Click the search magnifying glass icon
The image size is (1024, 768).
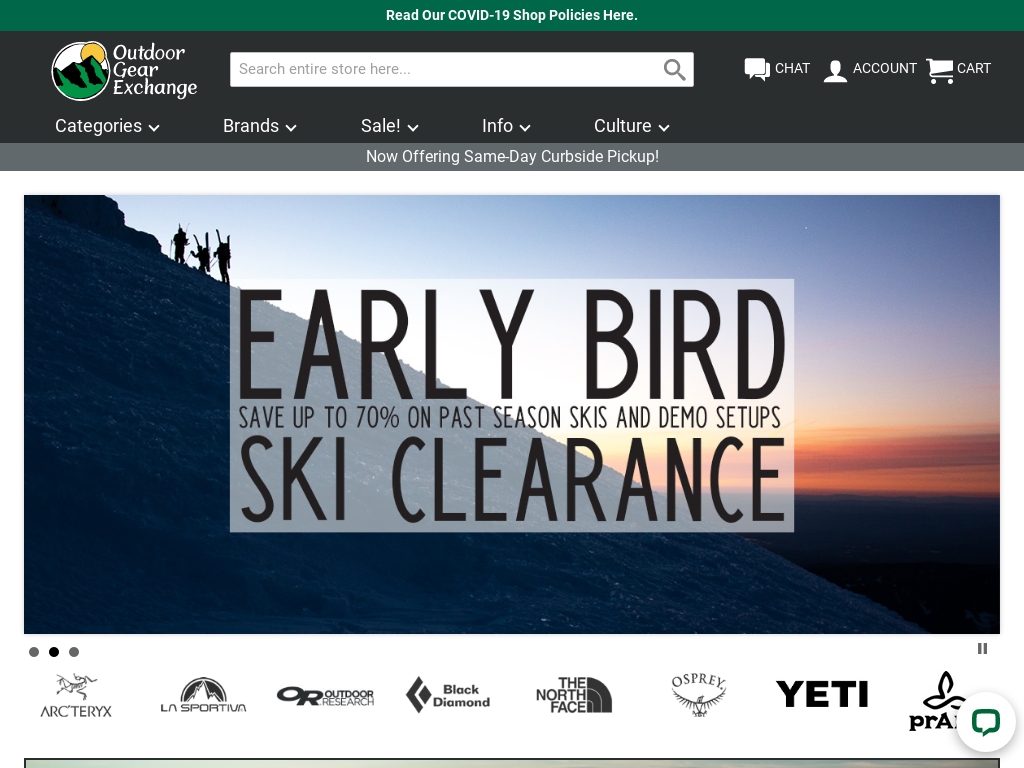coord(675,70)
